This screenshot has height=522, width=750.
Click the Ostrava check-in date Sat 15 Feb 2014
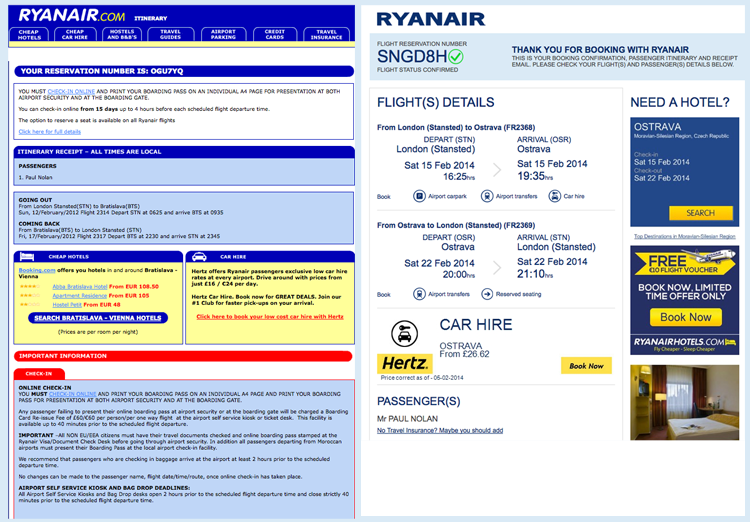(662, 162)
